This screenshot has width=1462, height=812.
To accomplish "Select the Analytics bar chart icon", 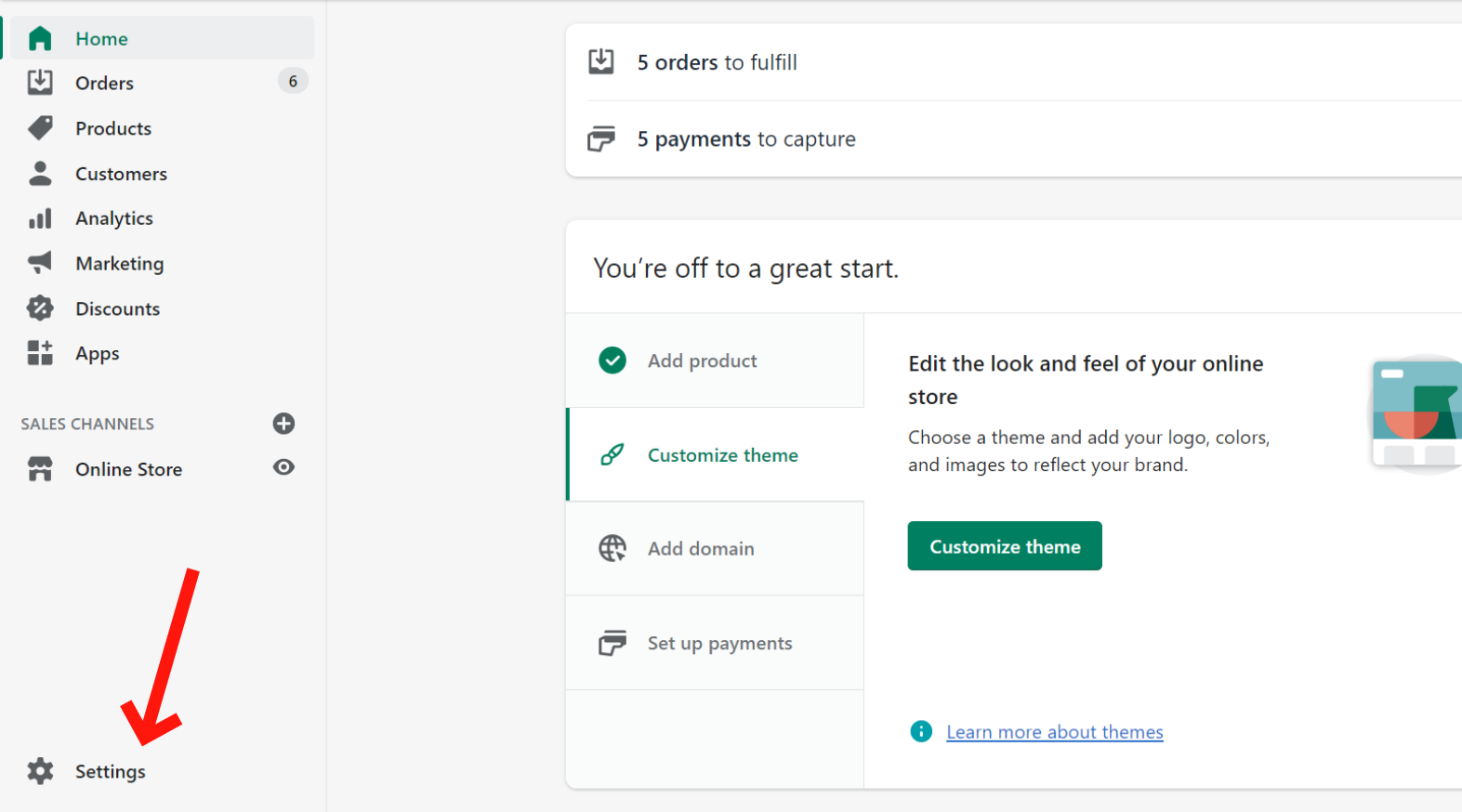I will [40, 217].
